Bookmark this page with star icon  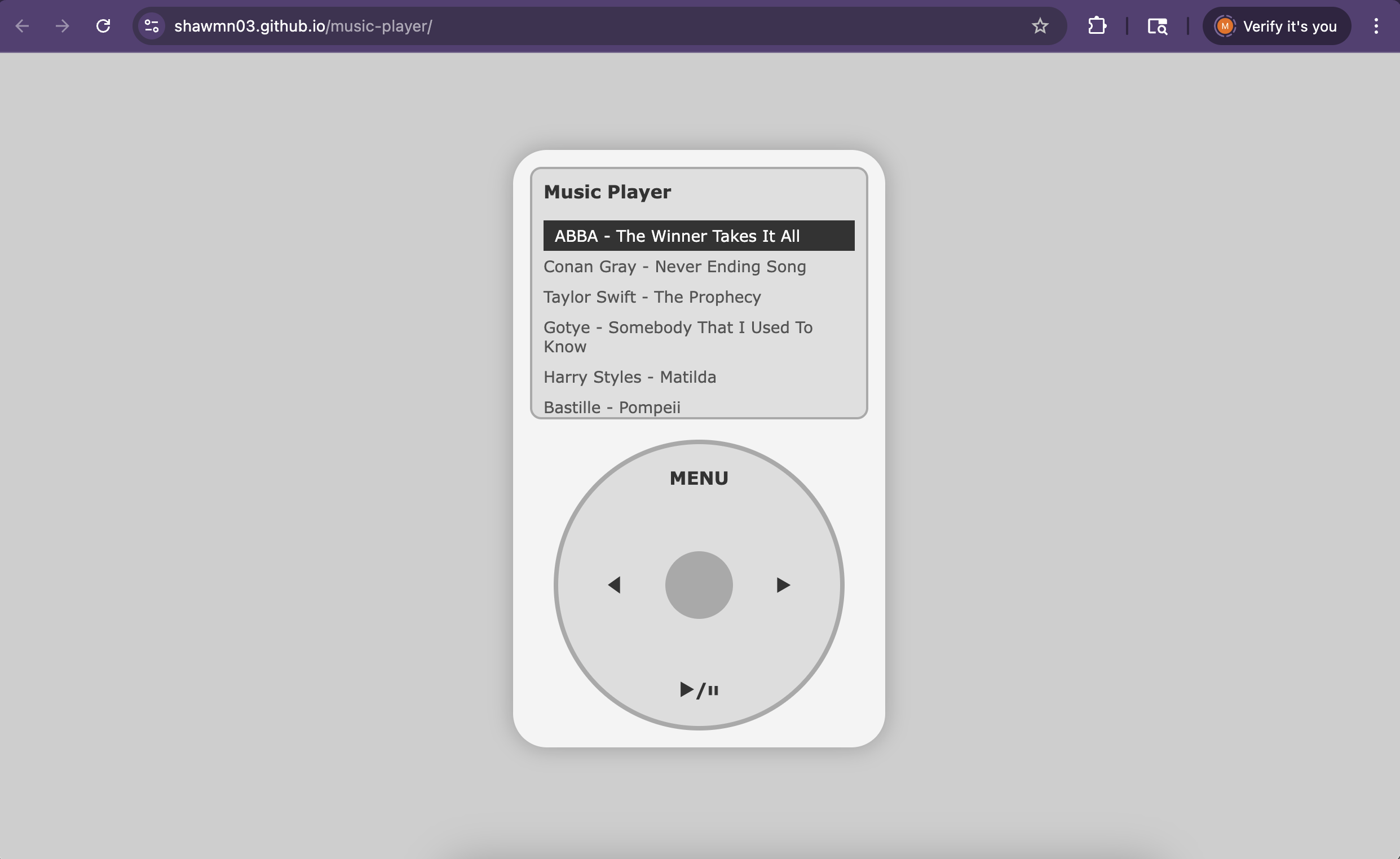(x=1040, y=26)
